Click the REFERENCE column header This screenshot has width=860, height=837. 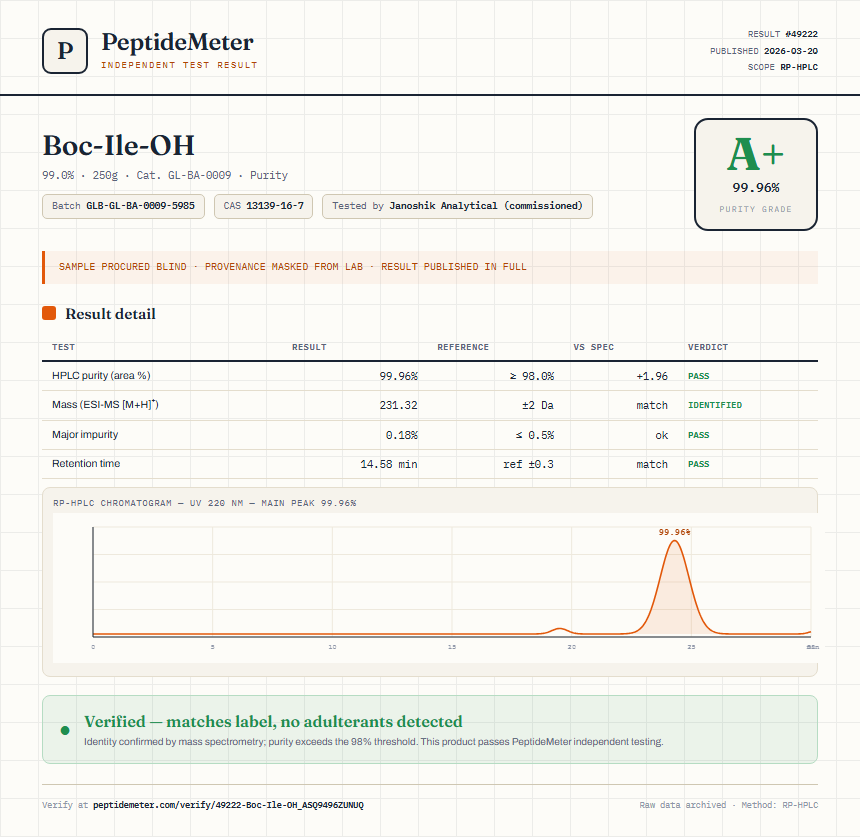click(x=463, y=347)
